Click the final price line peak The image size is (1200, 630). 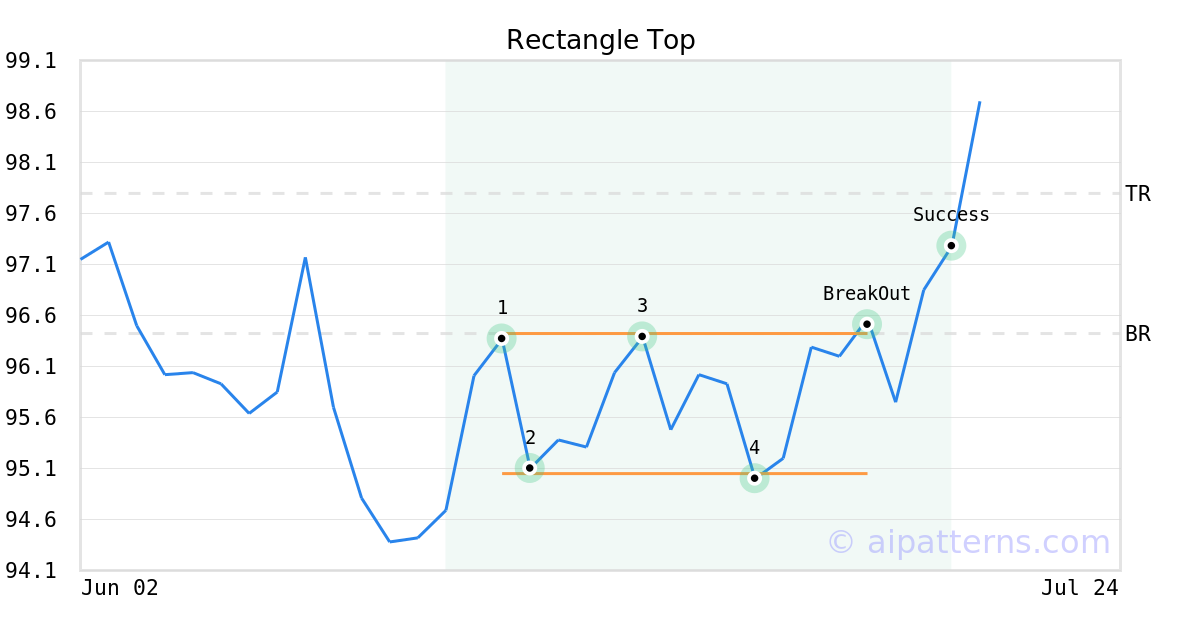(979, 102)
